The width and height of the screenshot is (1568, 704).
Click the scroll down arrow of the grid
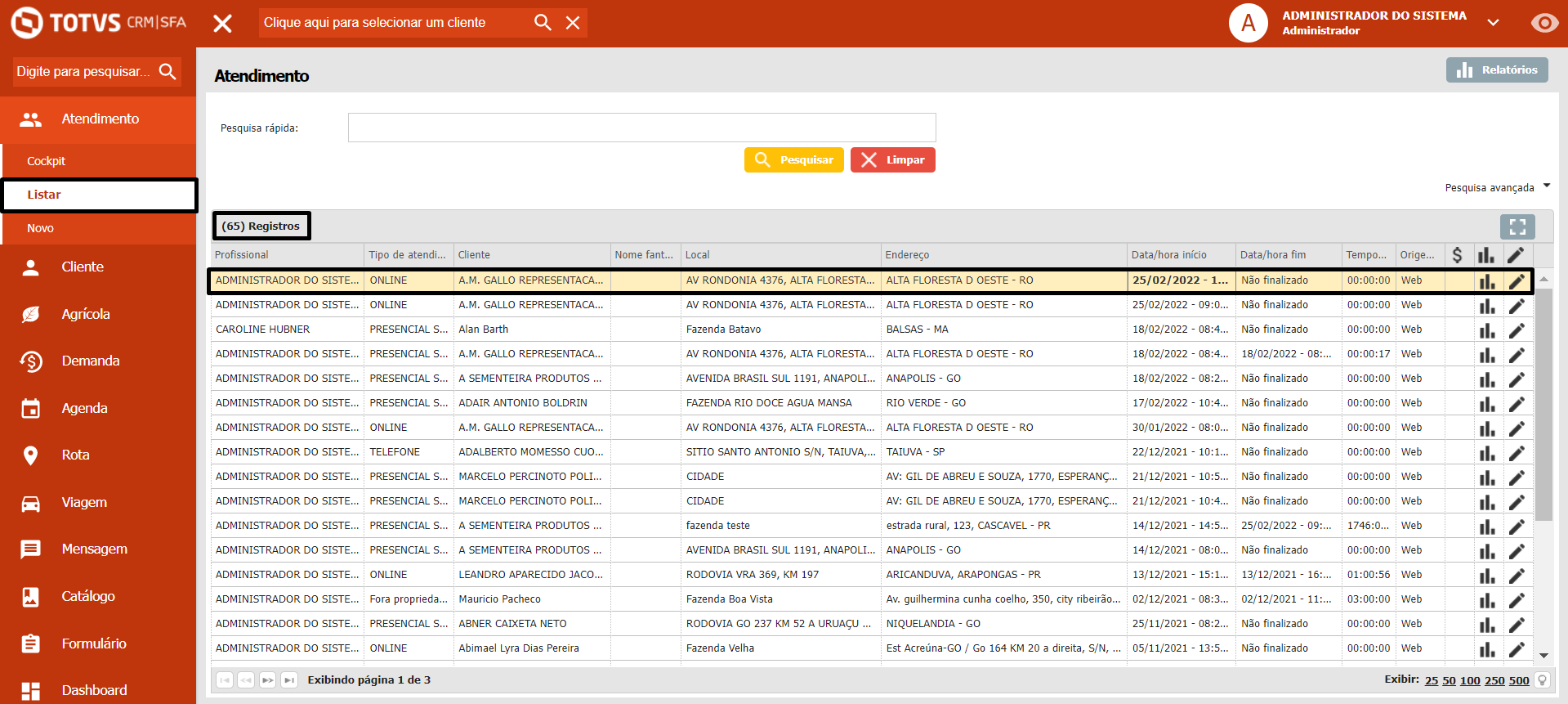pyautogui.click(x=1543, y=655)
